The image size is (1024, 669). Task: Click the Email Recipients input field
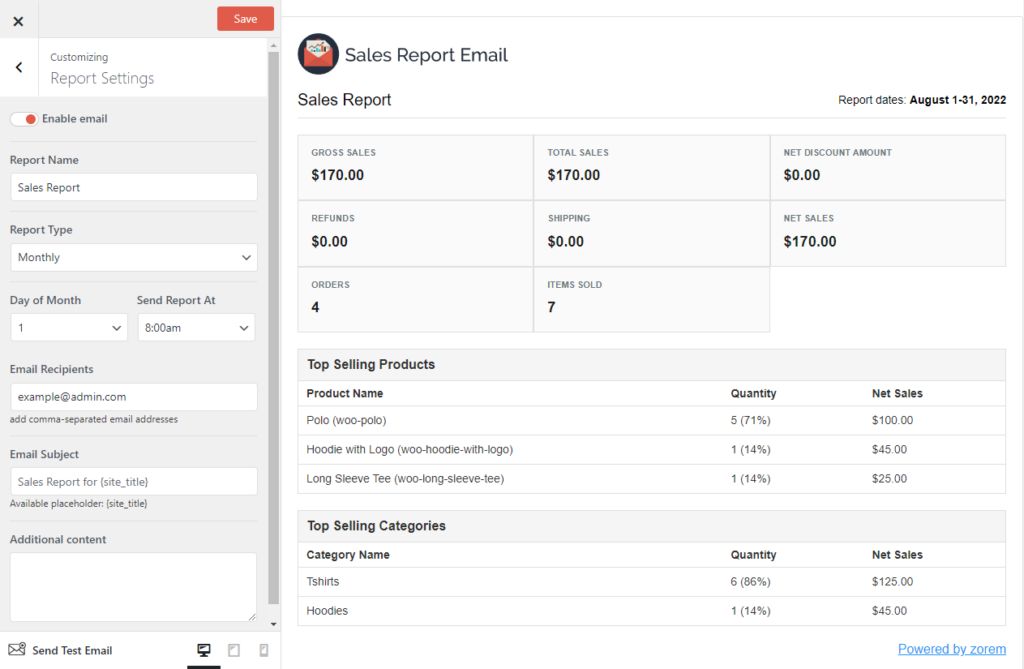tap(134, 397)
